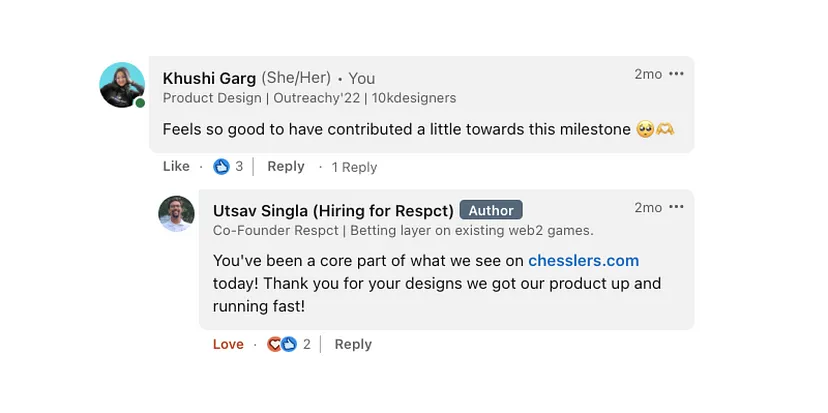Image resolution: width=828 pixels, height=413 pixels.
Task: Open Utsav Singla's profile picture
Action: pyautogui.click(x=176, y=214)
